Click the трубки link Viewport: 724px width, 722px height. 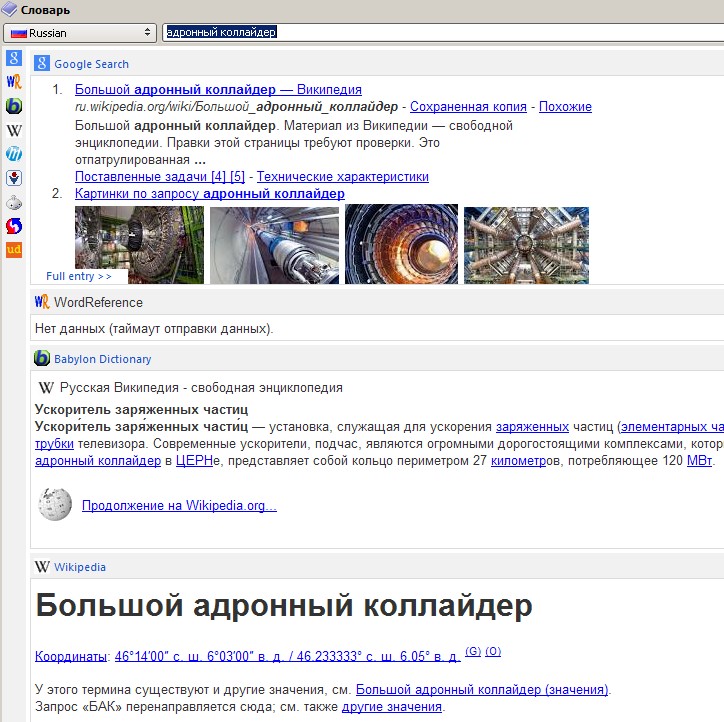click(54, 444)
